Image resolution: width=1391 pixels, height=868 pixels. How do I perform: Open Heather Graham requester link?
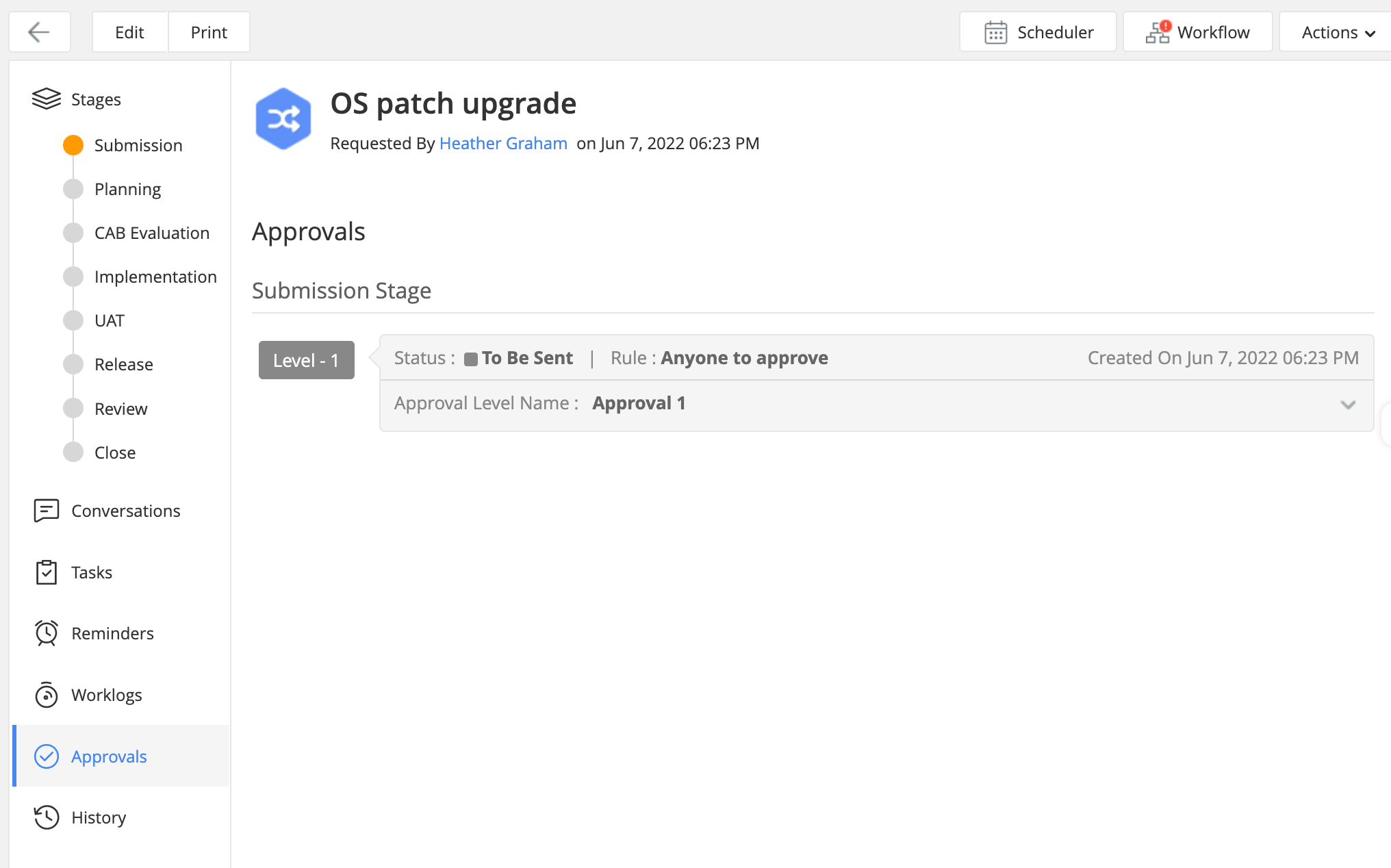pyautogui.click(x=503, y=143)
